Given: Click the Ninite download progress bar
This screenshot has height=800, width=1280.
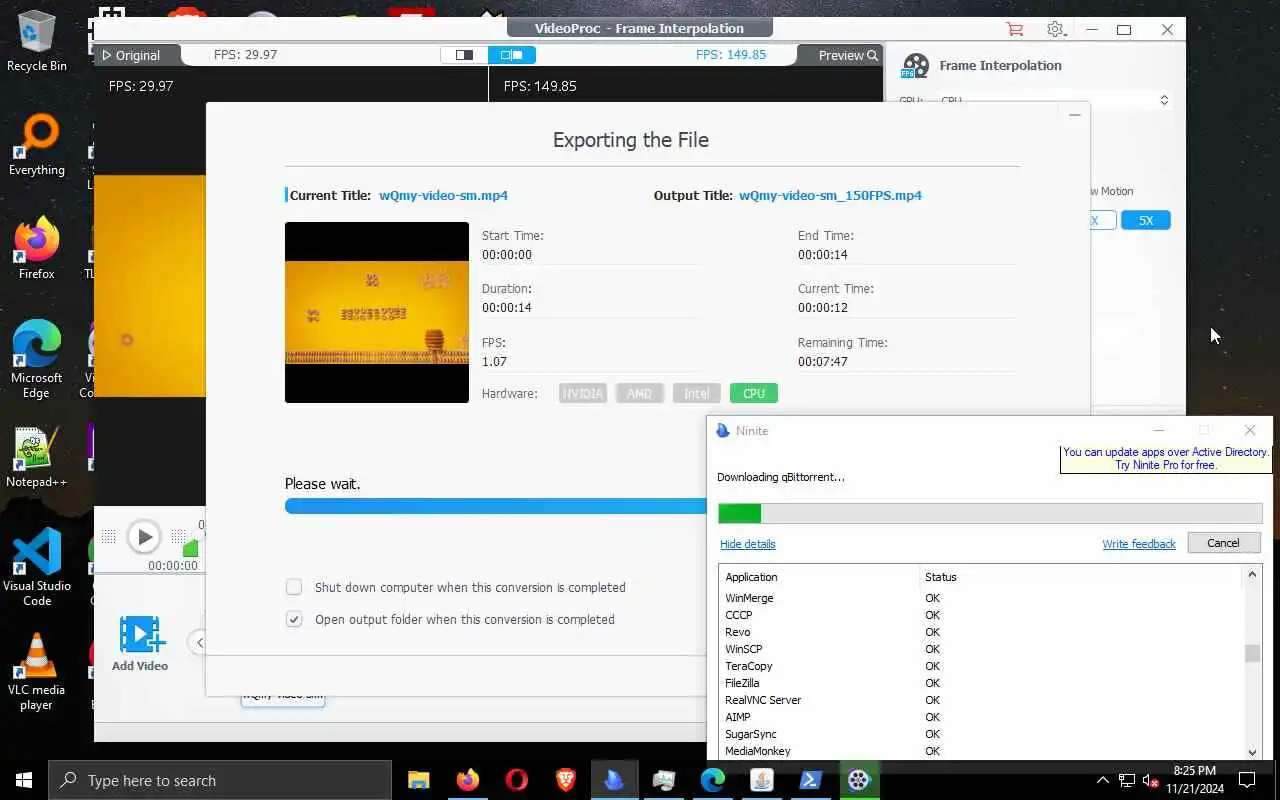Looking at the screenshot, I should 990,514.
